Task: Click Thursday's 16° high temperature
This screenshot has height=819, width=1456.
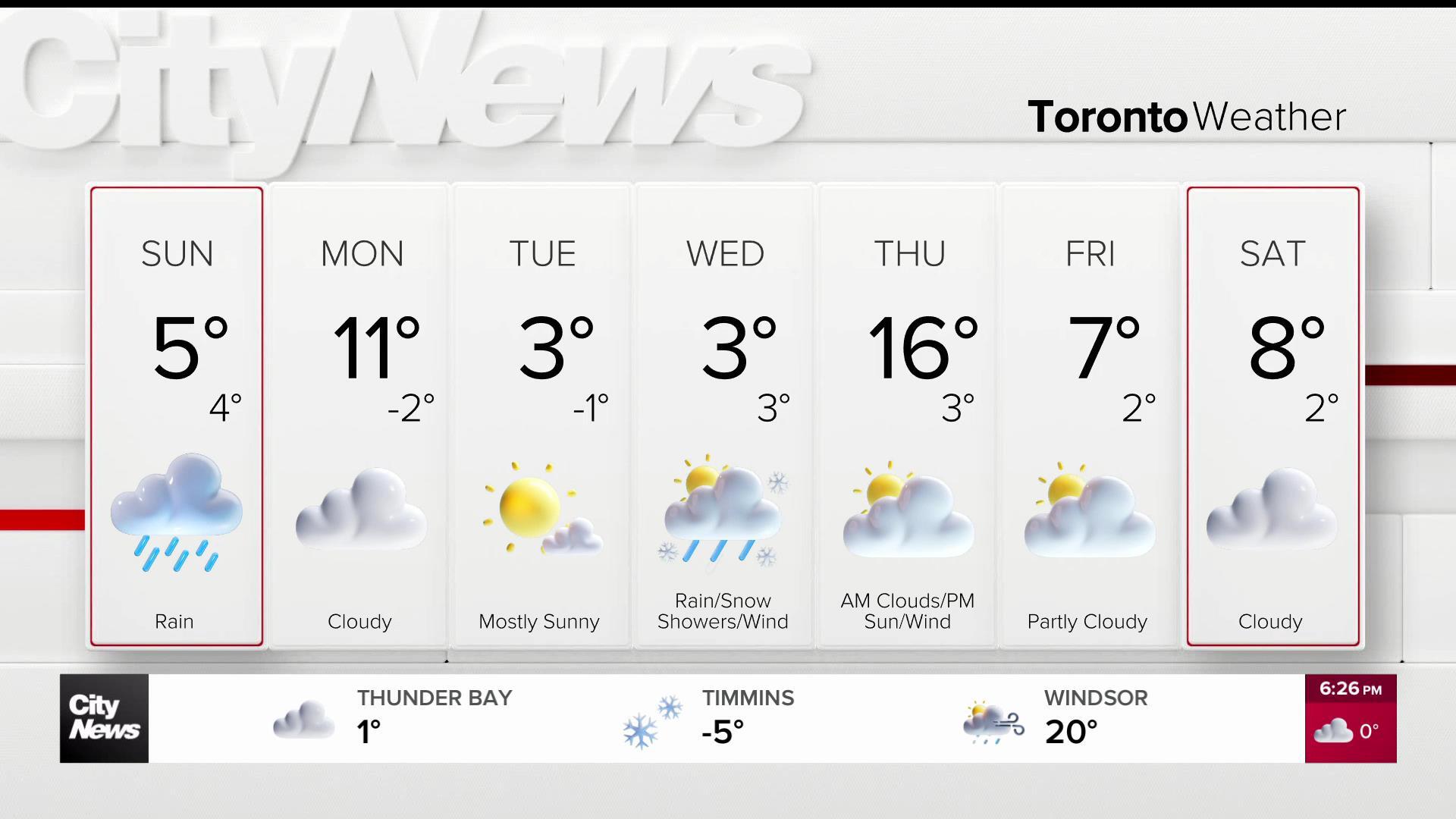Action: coord(923,348)
